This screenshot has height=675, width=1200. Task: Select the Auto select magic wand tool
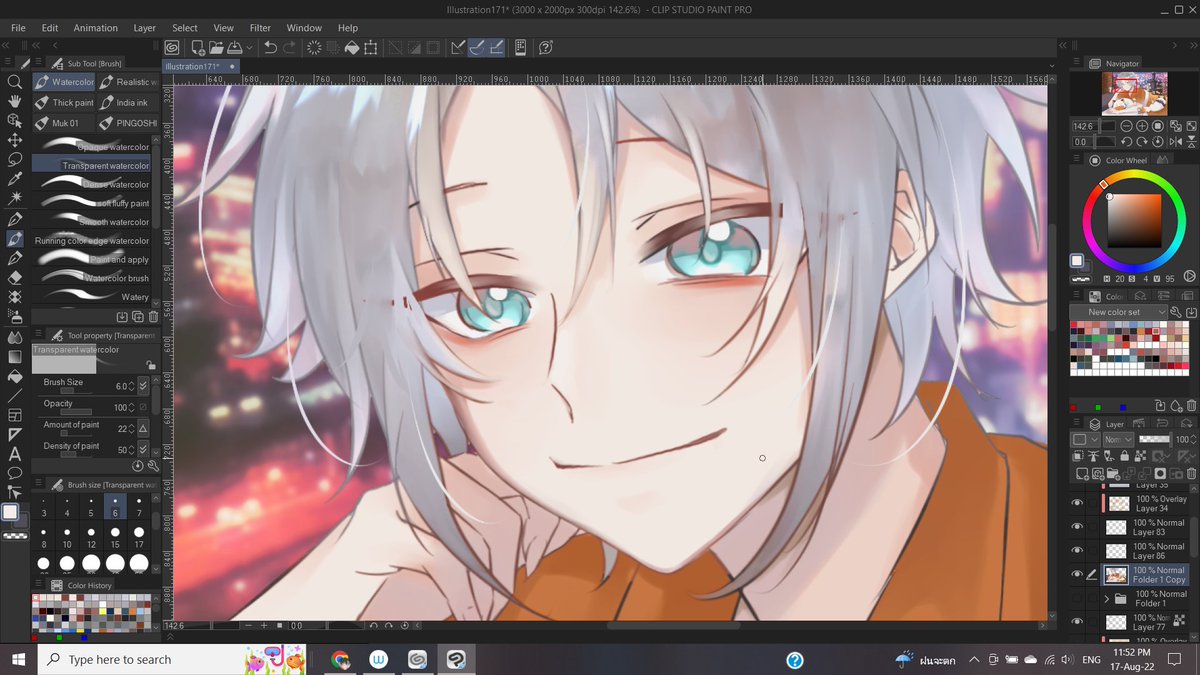click(x=14, y=198)
